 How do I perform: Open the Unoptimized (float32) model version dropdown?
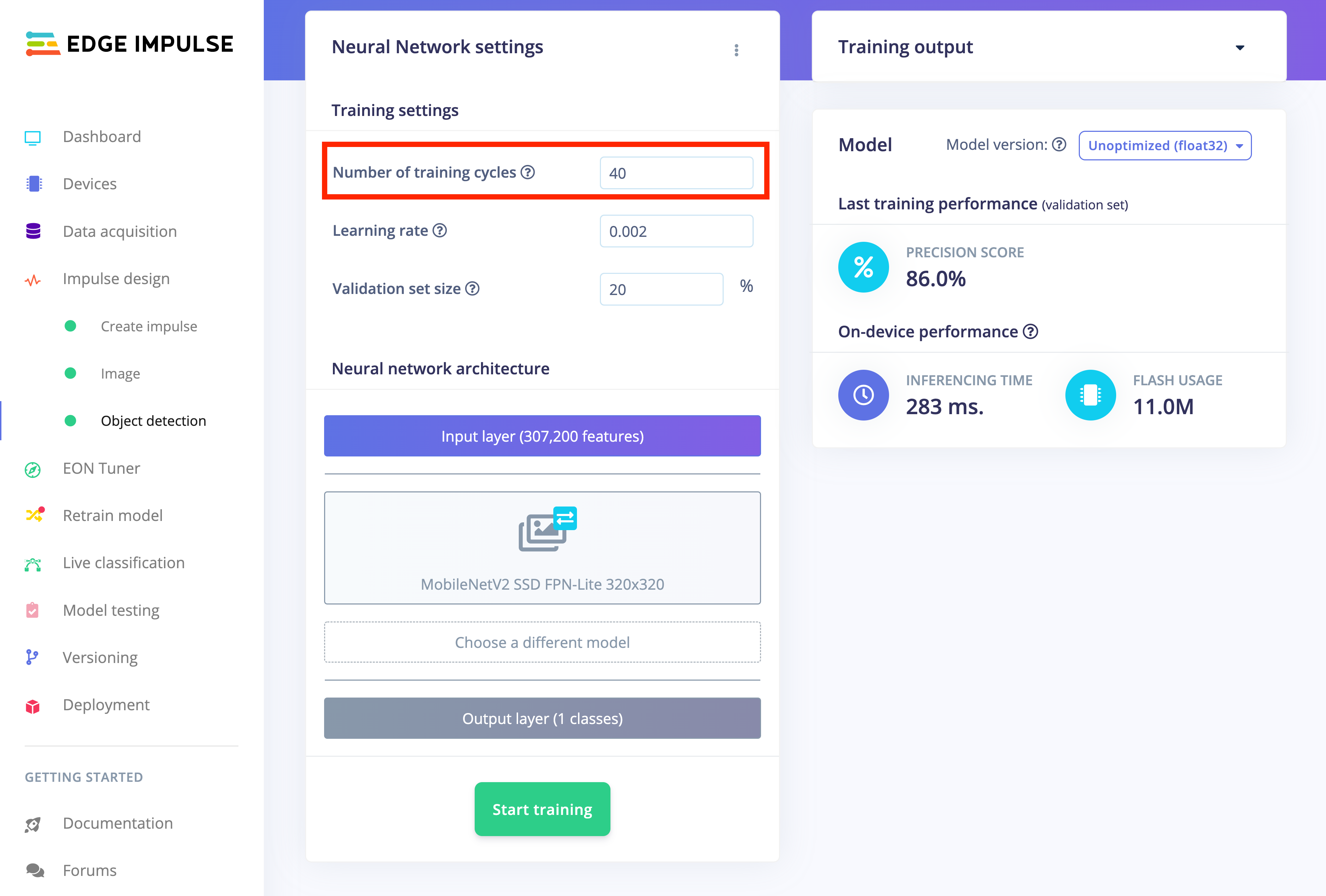point(1164,146)
